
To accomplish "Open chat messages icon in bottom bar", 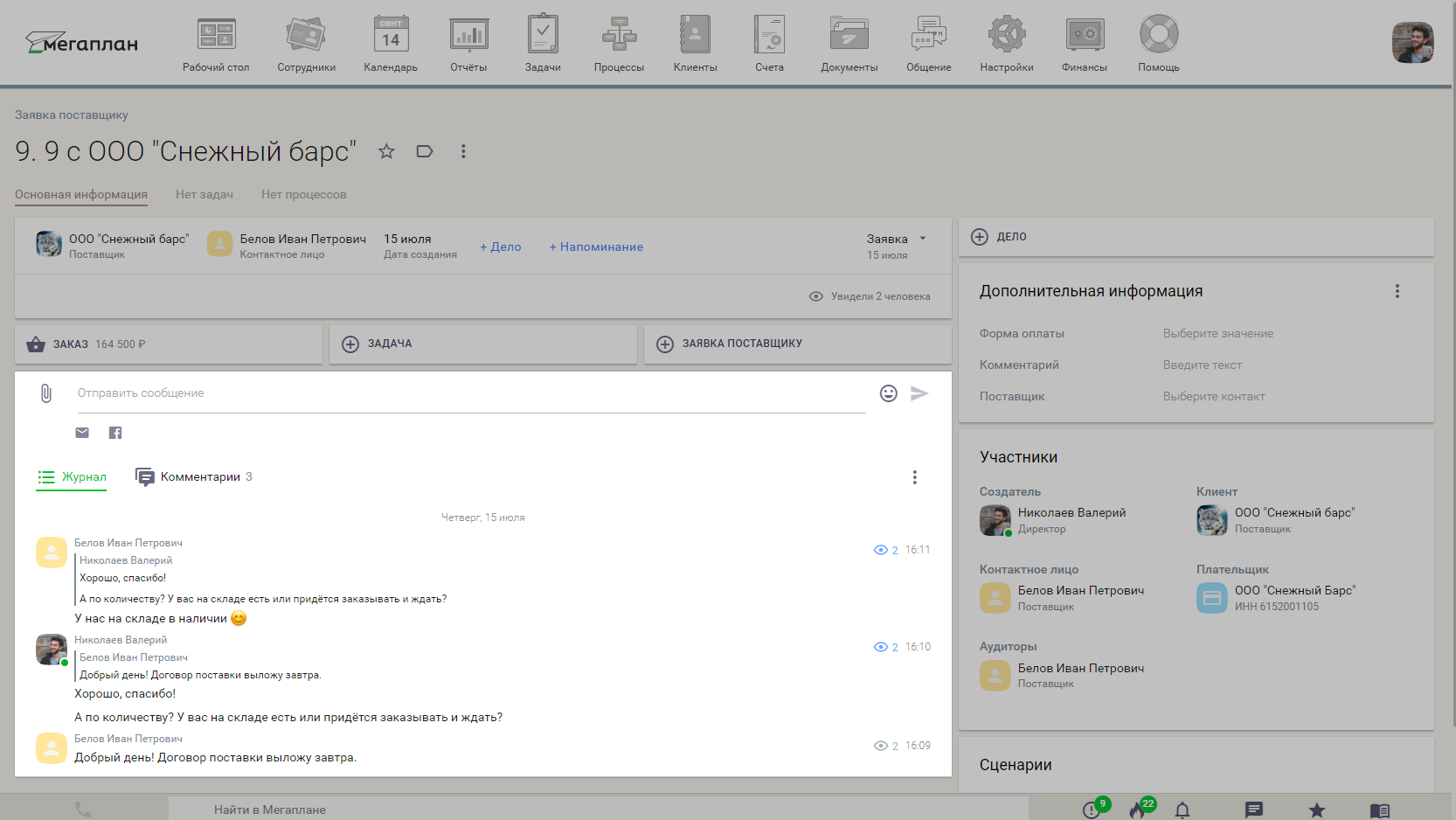I will click(1254, 810).
